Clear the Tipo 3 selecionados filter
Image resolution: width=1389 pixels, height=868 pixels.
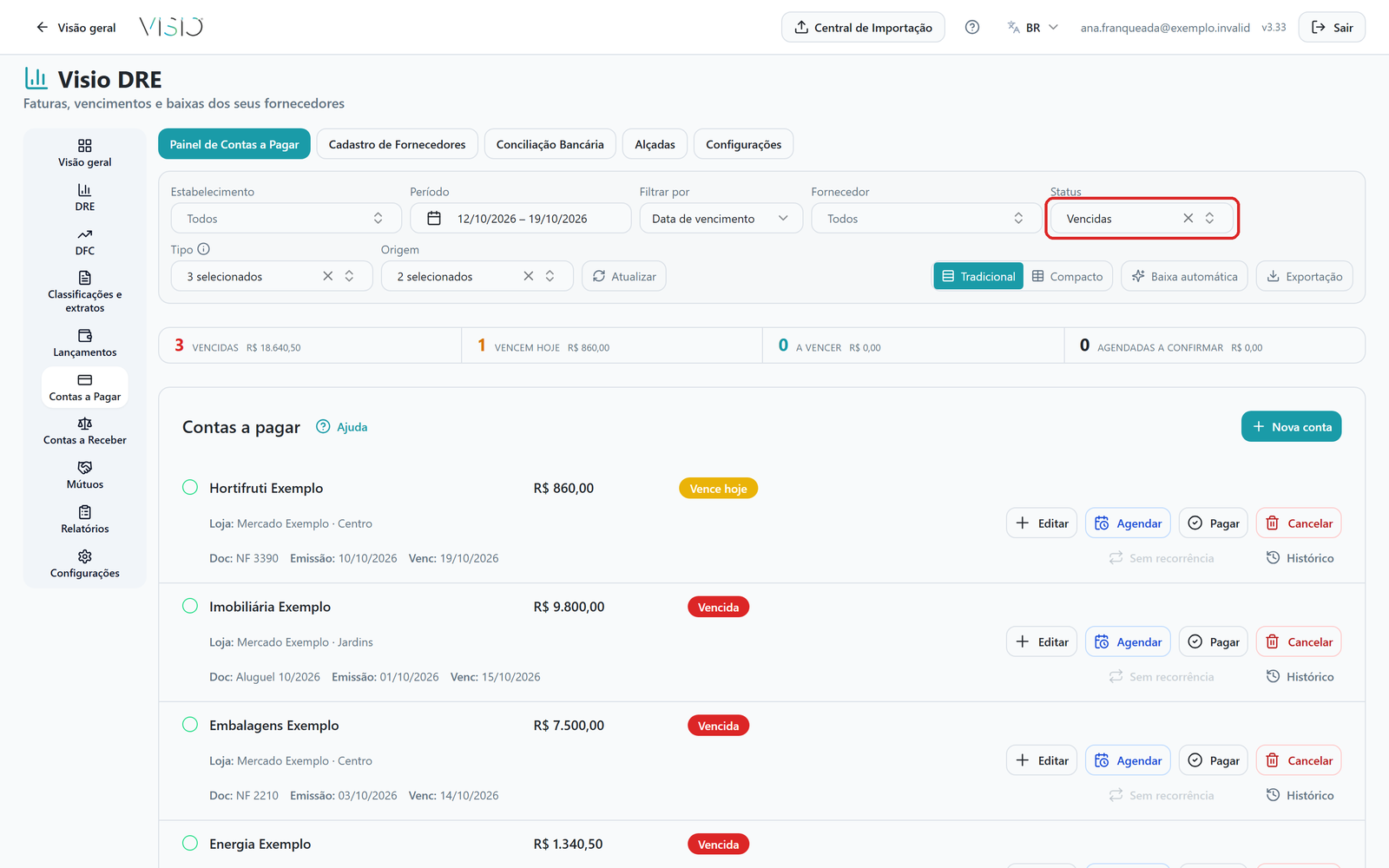click(327, 276)
